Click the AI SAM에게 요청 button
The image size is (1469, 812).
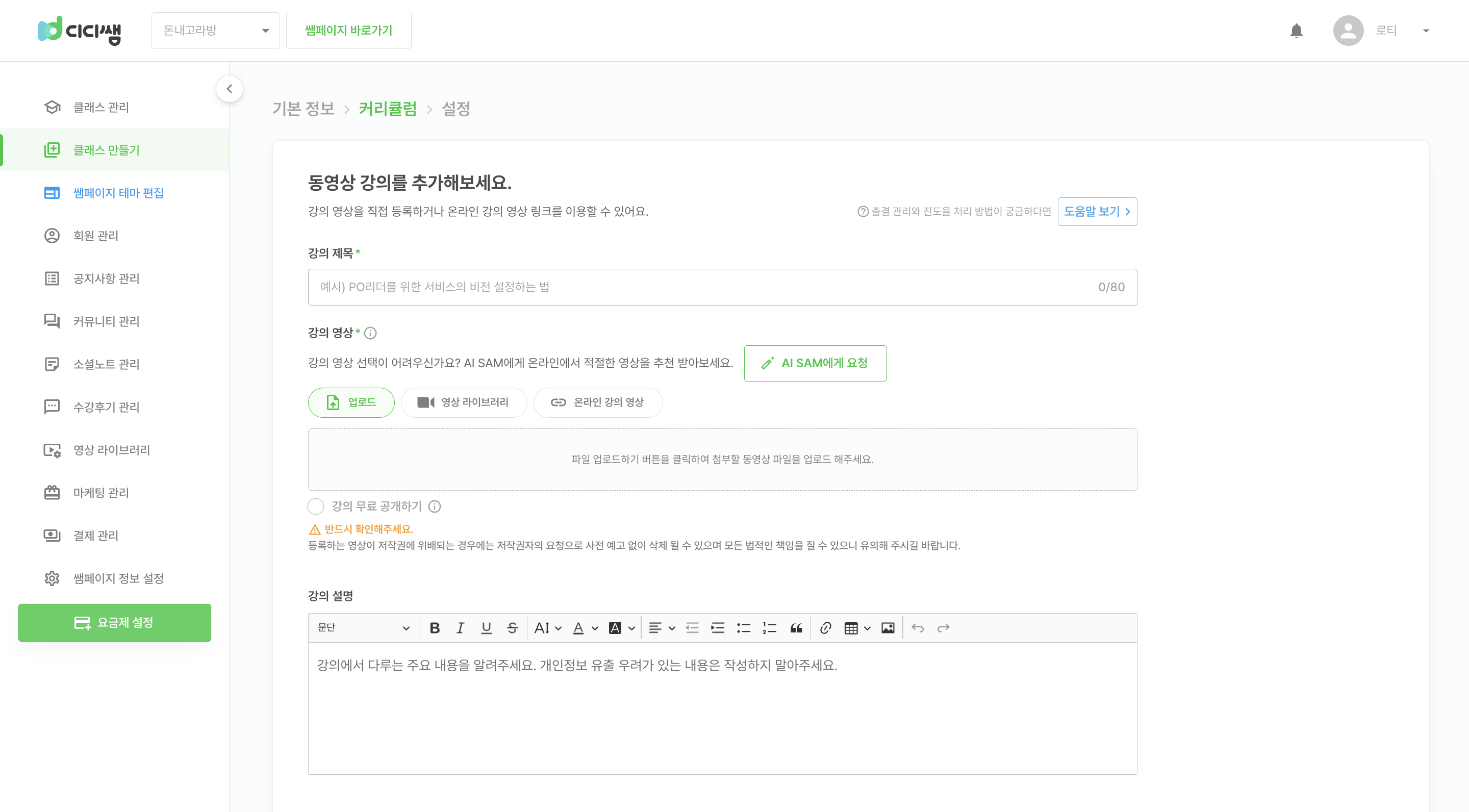[814, 363]
